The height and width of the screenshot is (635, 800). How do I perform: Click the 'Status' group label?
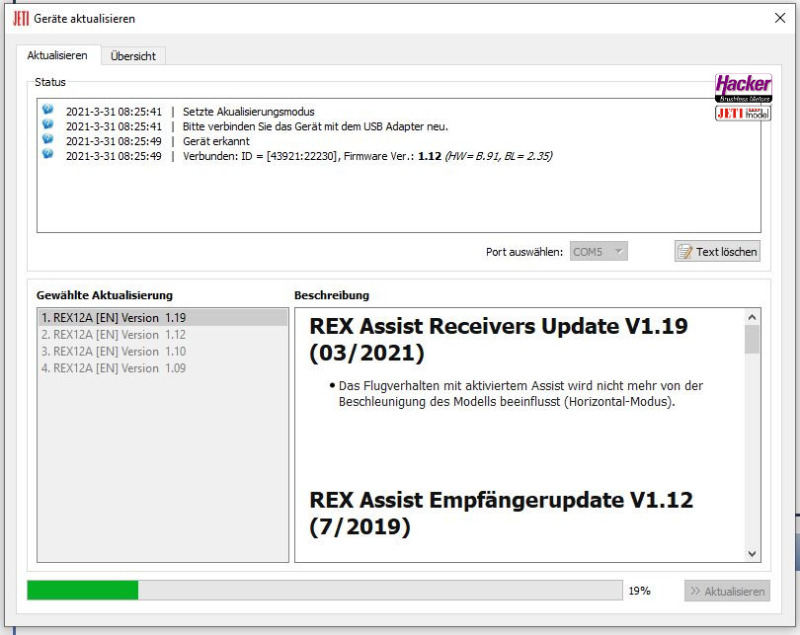pyautogui.click(x=50, y=82)
